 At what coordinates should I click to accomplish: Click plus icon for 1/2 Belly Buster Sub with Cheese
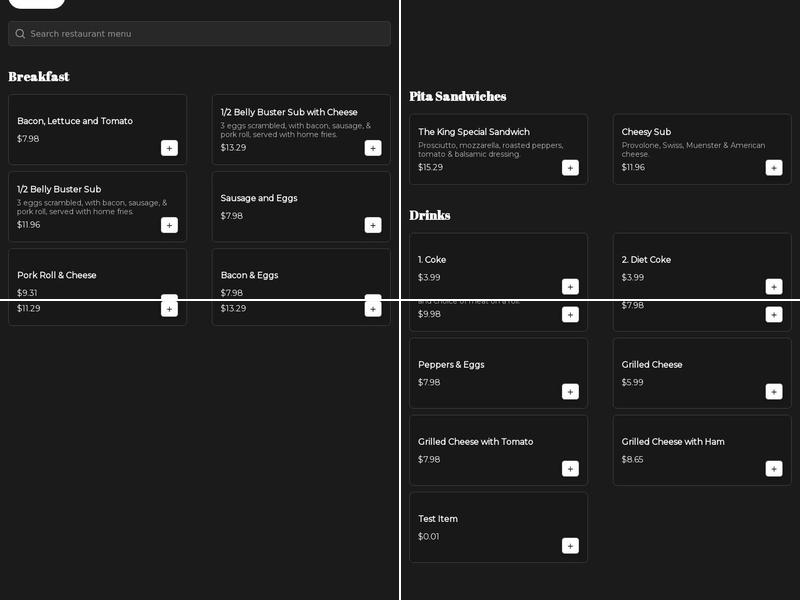pyautogui.click(x=373, y=148)
